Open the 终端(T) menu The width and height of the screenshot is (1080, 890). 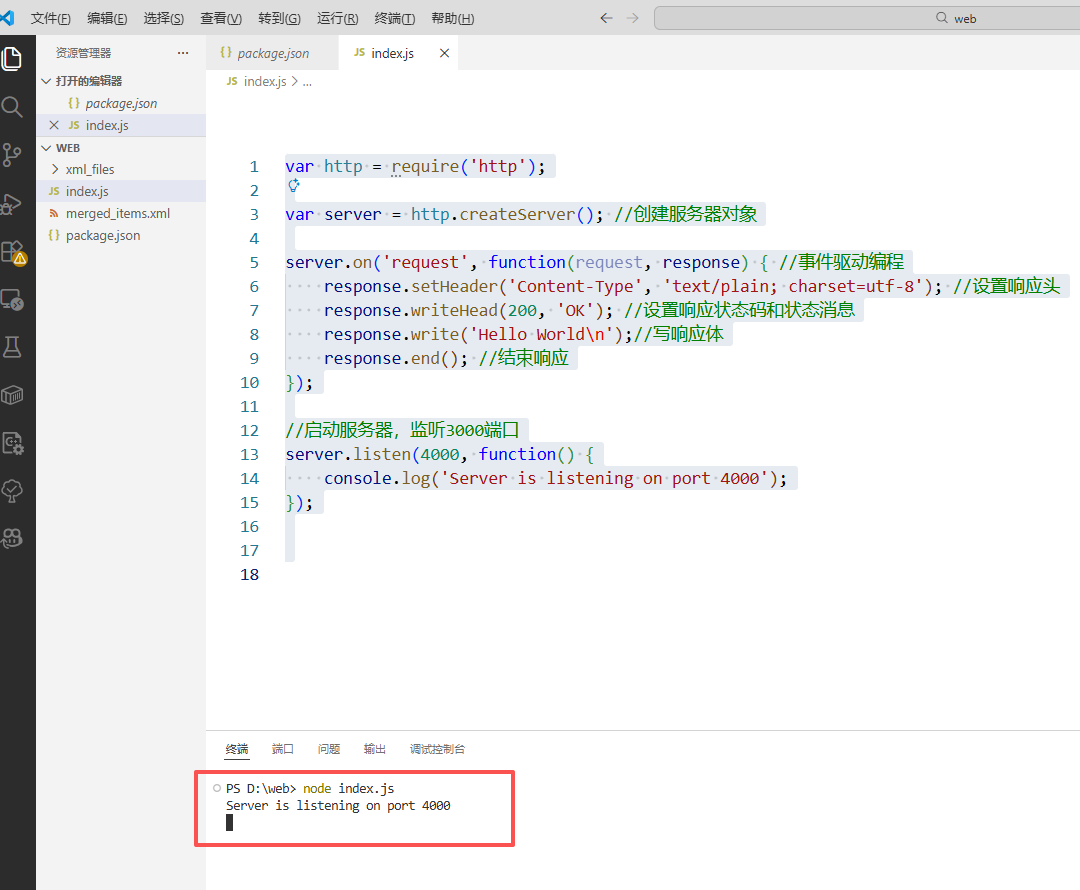point(395,18)
